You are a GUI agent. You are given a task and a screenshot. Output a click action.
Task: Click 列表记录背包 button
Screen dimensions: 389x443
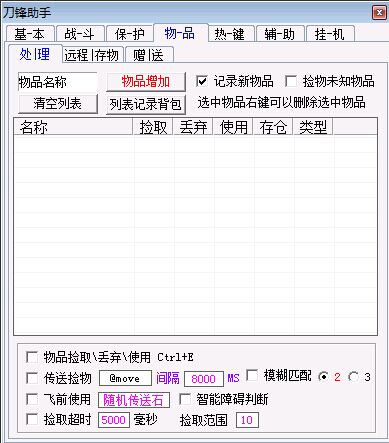tap(146, 104)
